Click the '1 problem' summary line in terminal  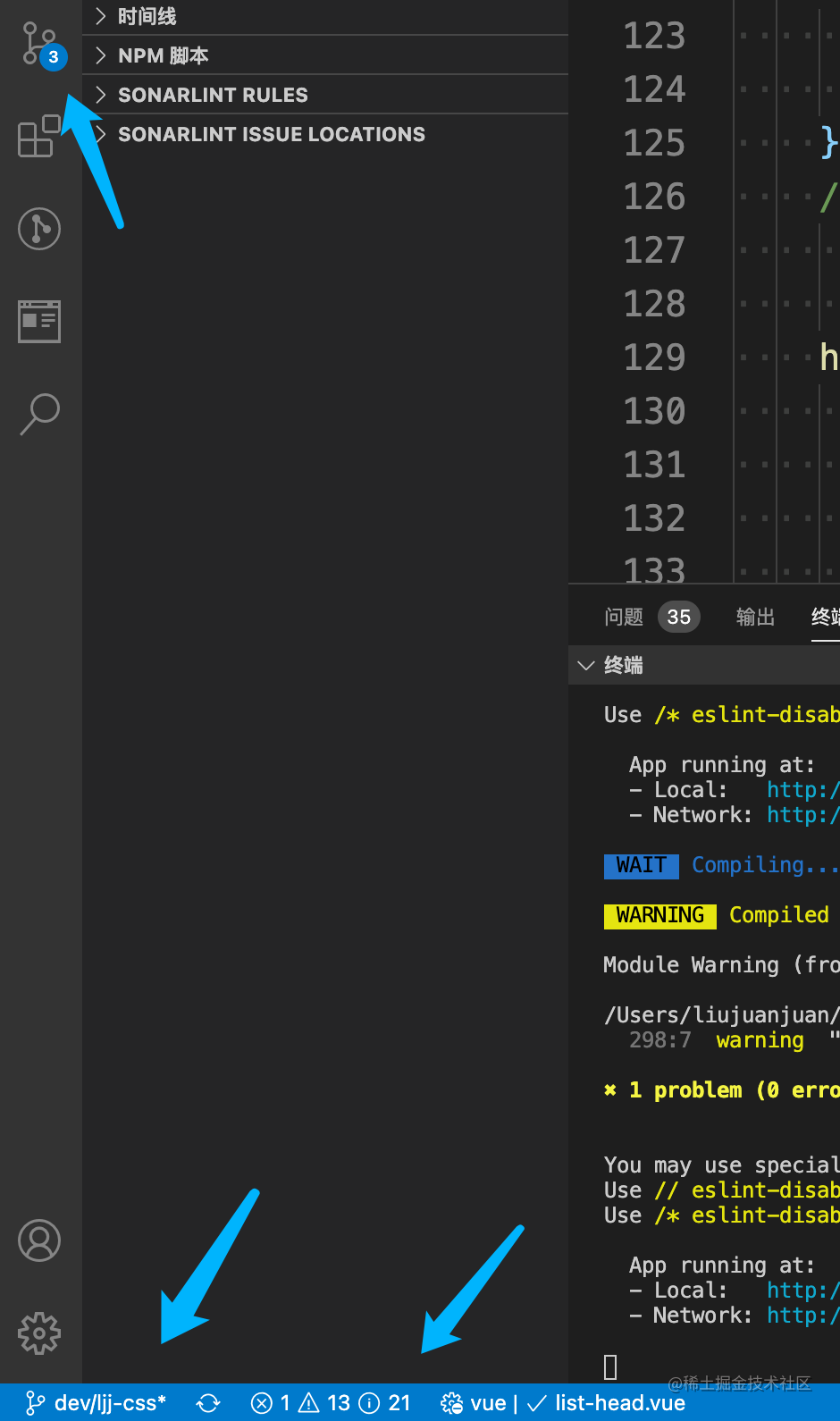pos(722,1090)
